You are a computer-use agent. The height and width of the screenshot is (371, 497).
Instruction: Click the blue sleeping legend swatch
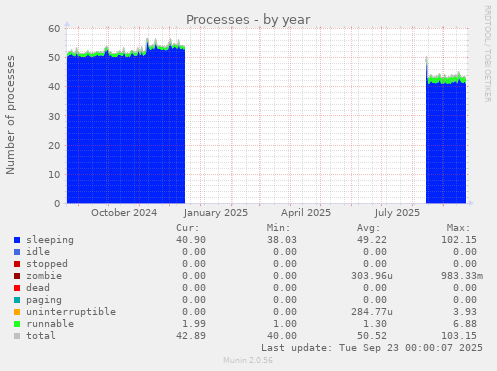pyautogui.click(x=17, y=240)
